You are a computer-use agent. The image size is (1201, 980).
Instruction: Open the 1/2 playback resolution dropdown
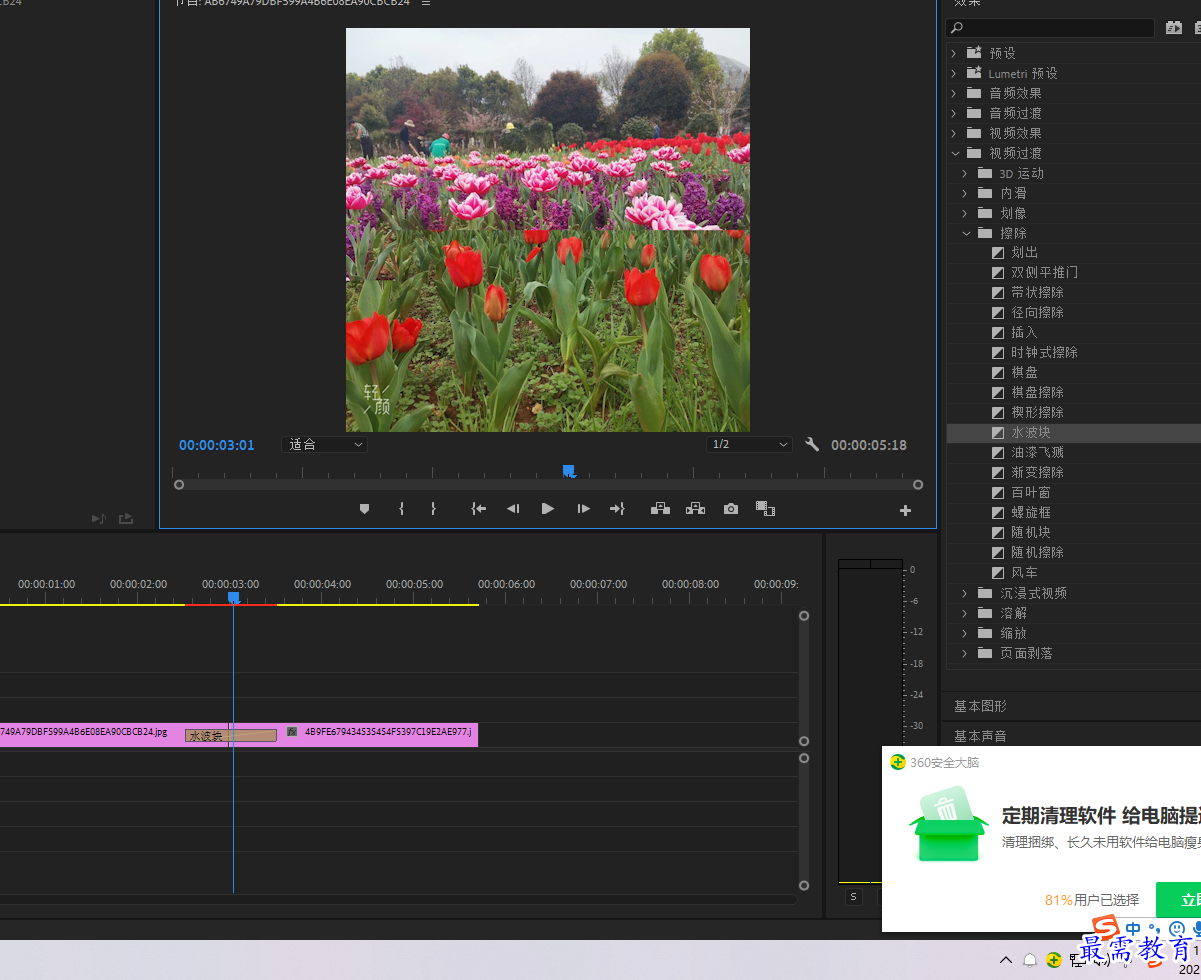click(749, 444)
